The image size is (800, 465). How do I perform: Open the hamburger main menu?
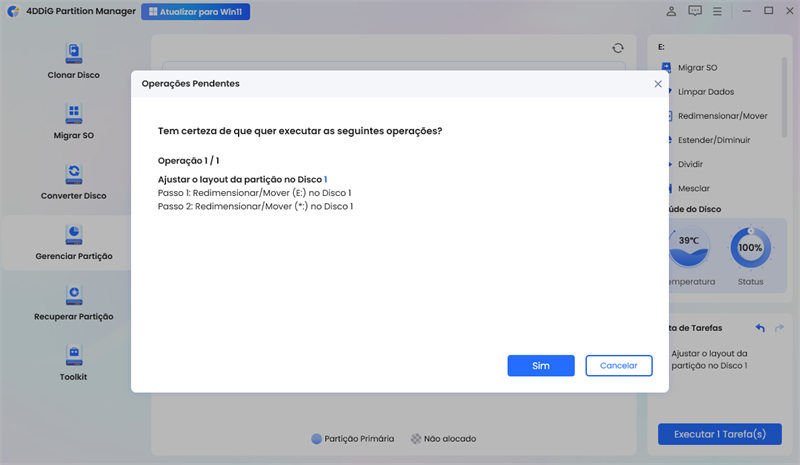pyautogui.click(x=720, y=12)
